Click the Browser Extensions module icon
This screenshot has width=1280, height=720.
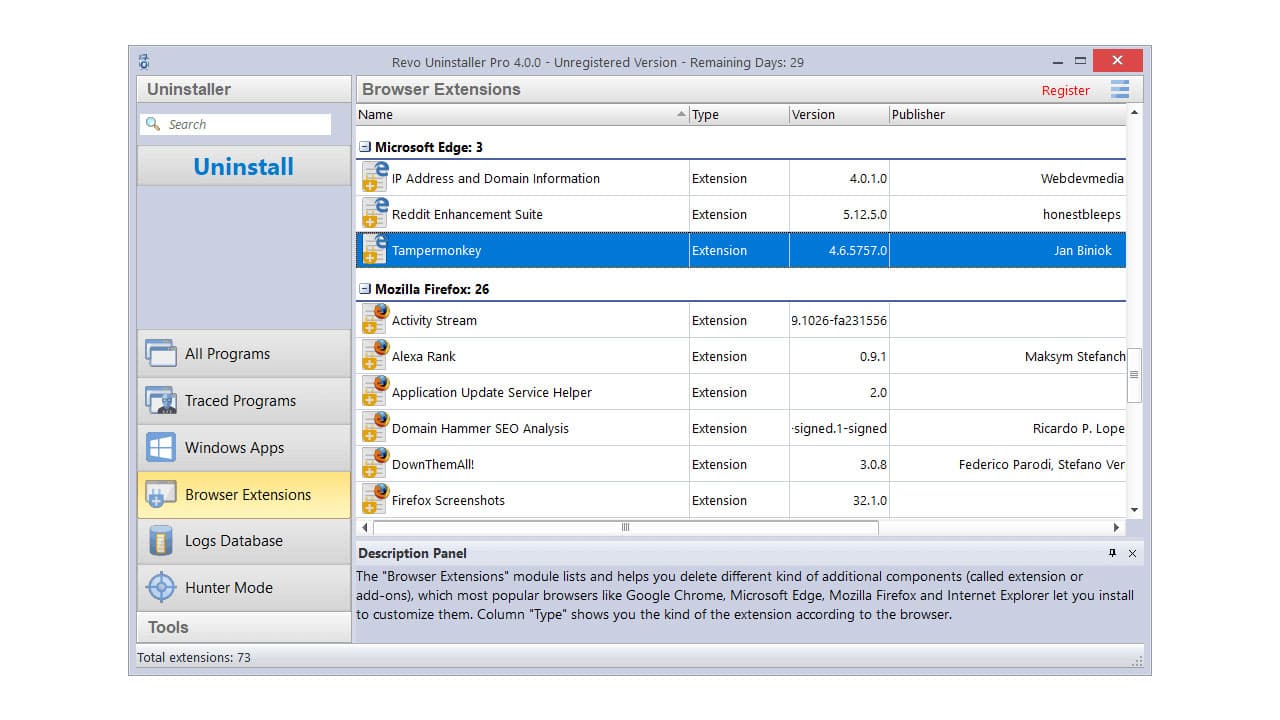159,494
